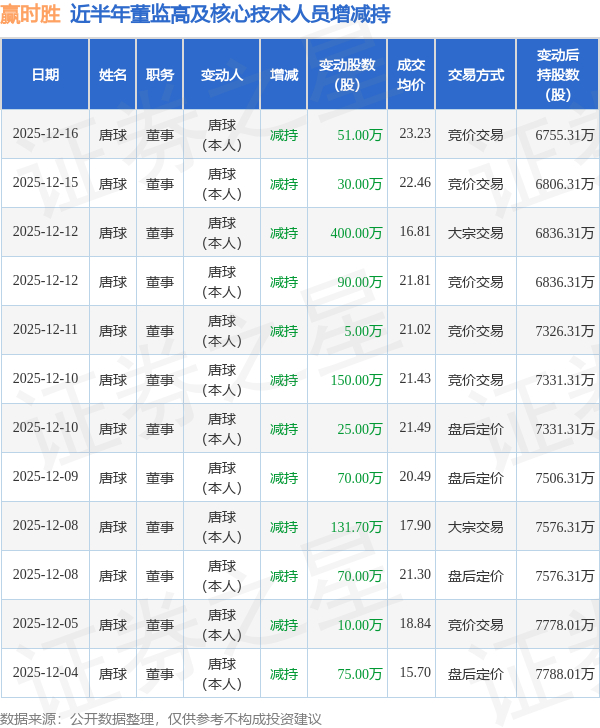Click the average price 21.30
The image size is (600, 728).
click(415, 574)
